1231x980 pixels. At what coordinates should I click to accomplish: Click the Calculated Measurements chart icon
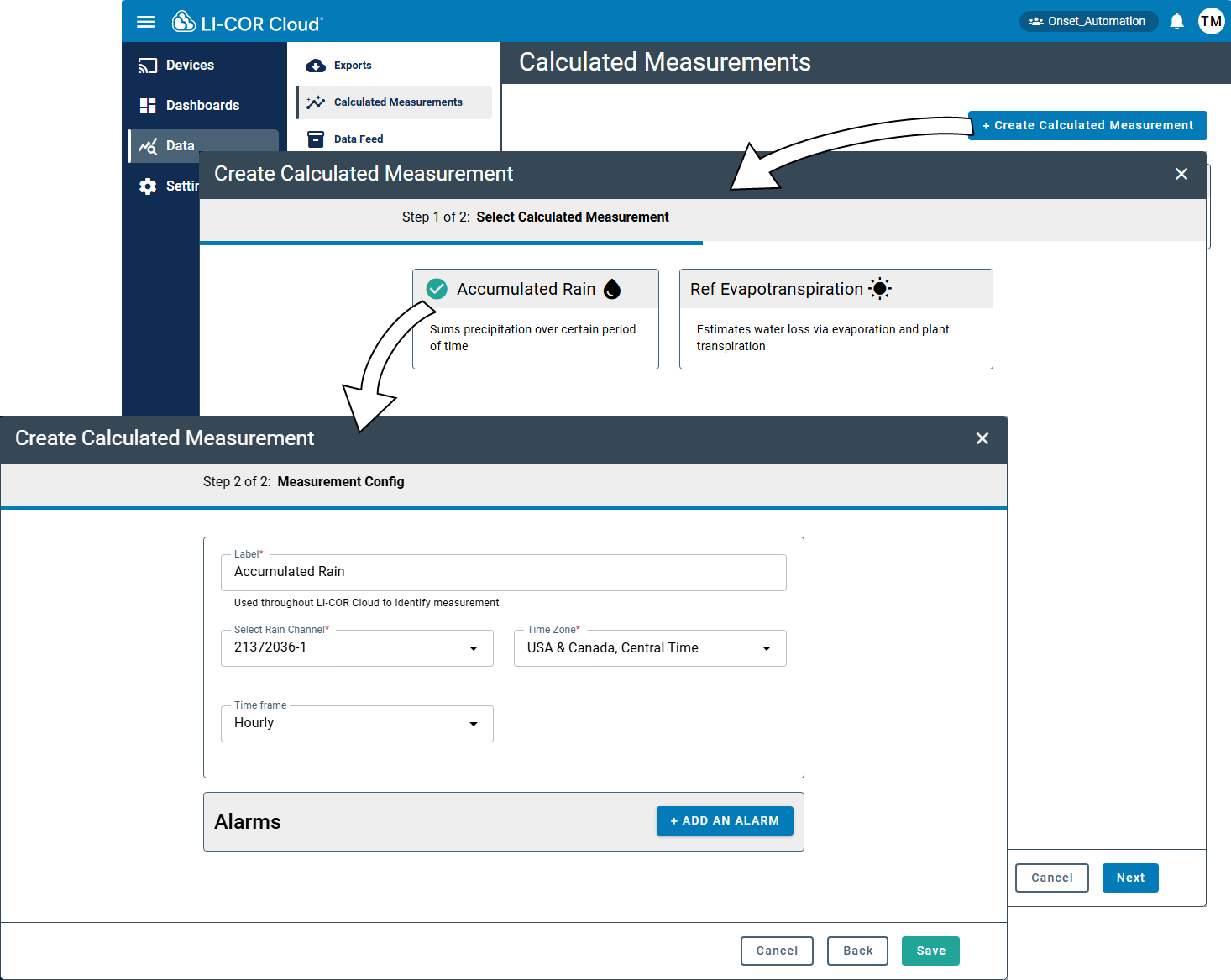pyautogui.click(x=316, y=102)
